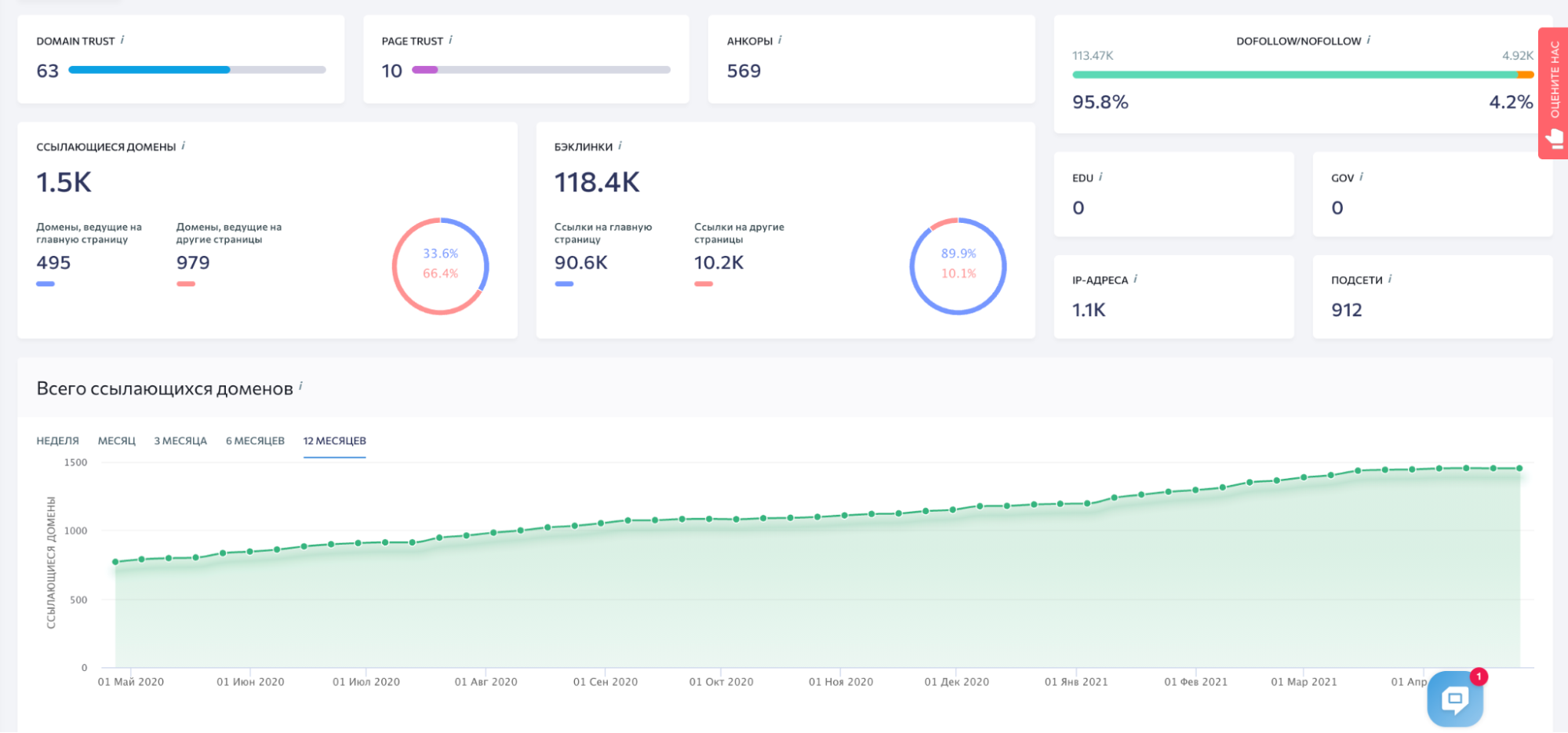Click the referring domains donut chart
The width and height of the screenshot is (1568, 733).
tap(441, 266)
